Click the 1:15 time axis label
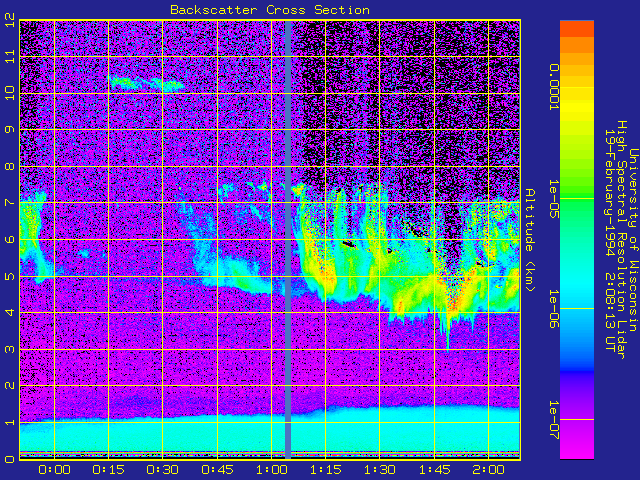Viewport: 640px width, 480px height. click(x=325, y=470)
